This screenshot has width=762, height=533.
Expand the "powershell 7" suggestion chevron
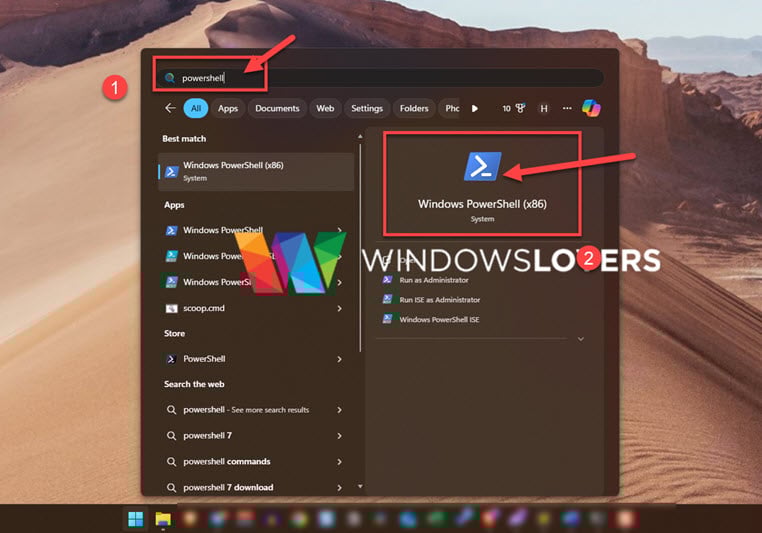coord(339,436)
